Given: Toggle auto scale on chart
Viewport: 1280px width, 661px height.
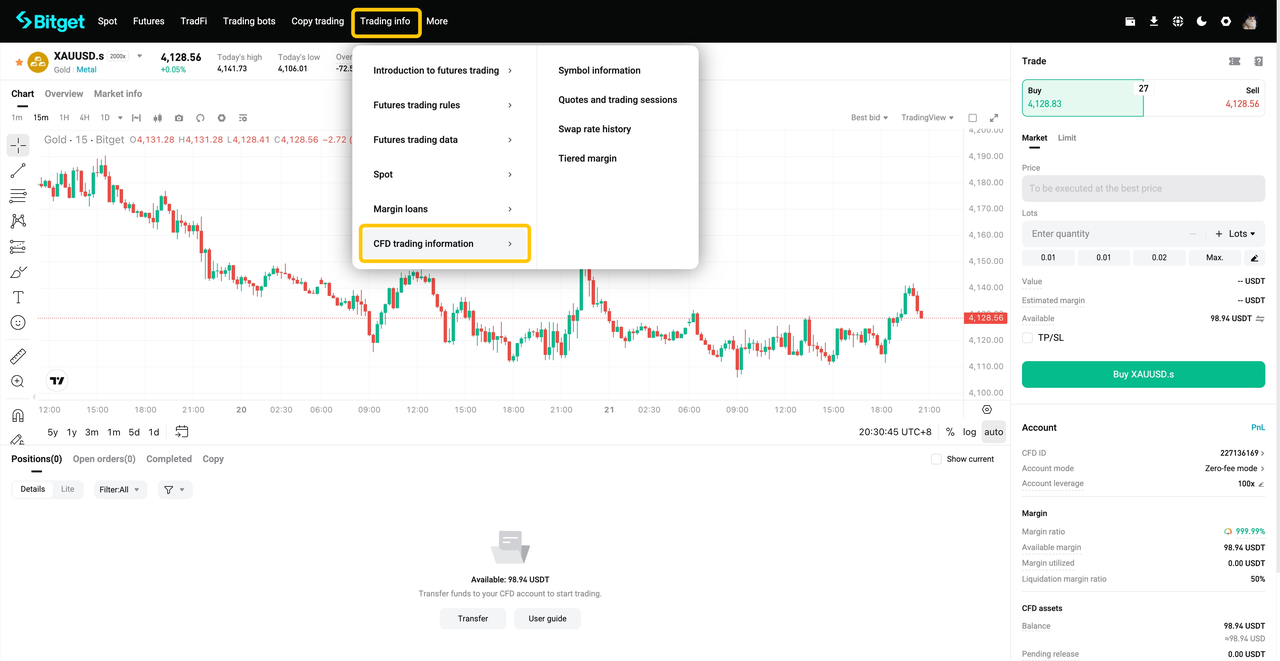Looking at the screenshot, I should click(x=993, y=432).
